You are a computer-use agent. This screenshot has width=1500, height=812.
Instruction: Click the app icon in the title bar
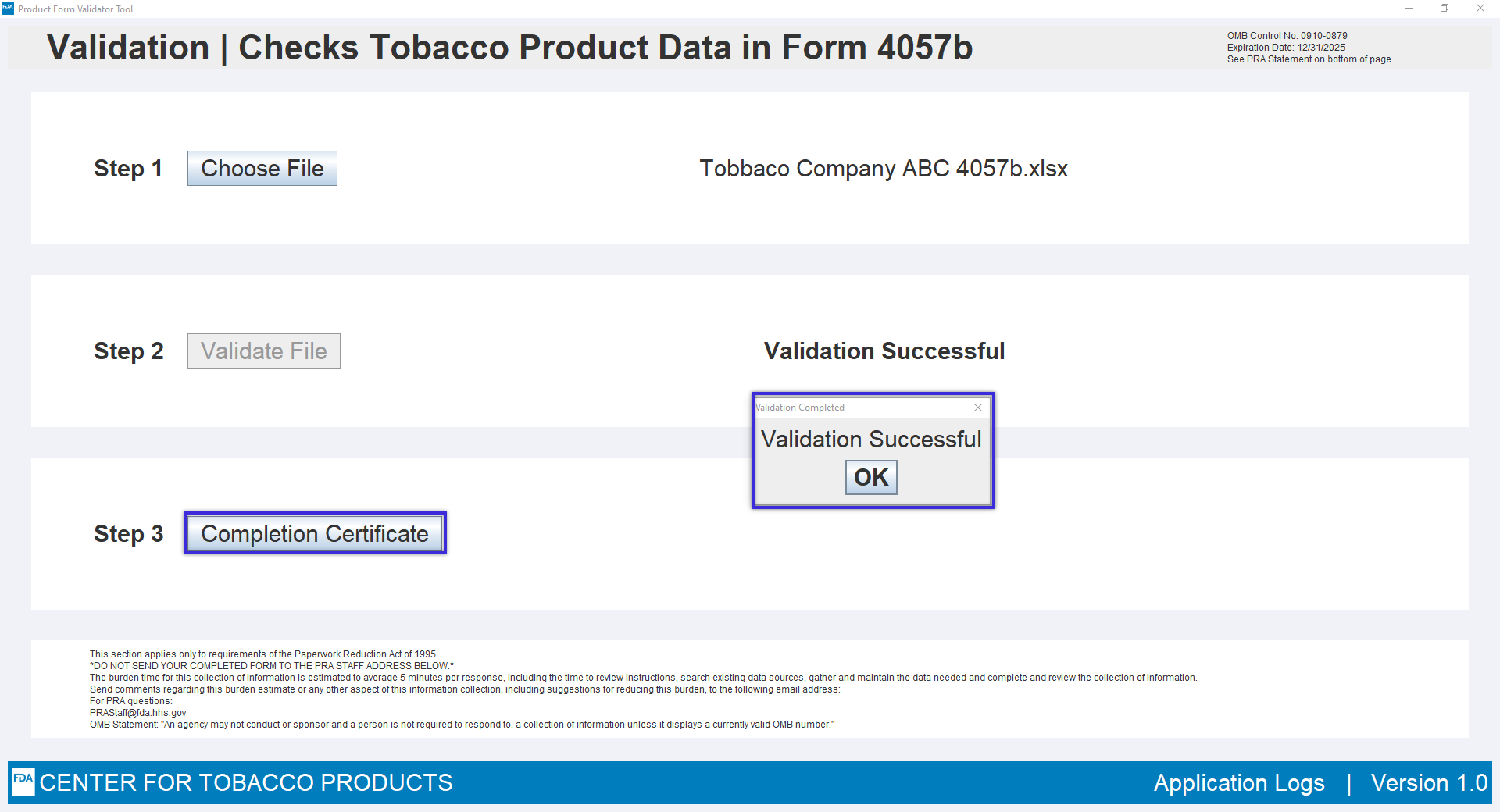click(x=8, y=9)
